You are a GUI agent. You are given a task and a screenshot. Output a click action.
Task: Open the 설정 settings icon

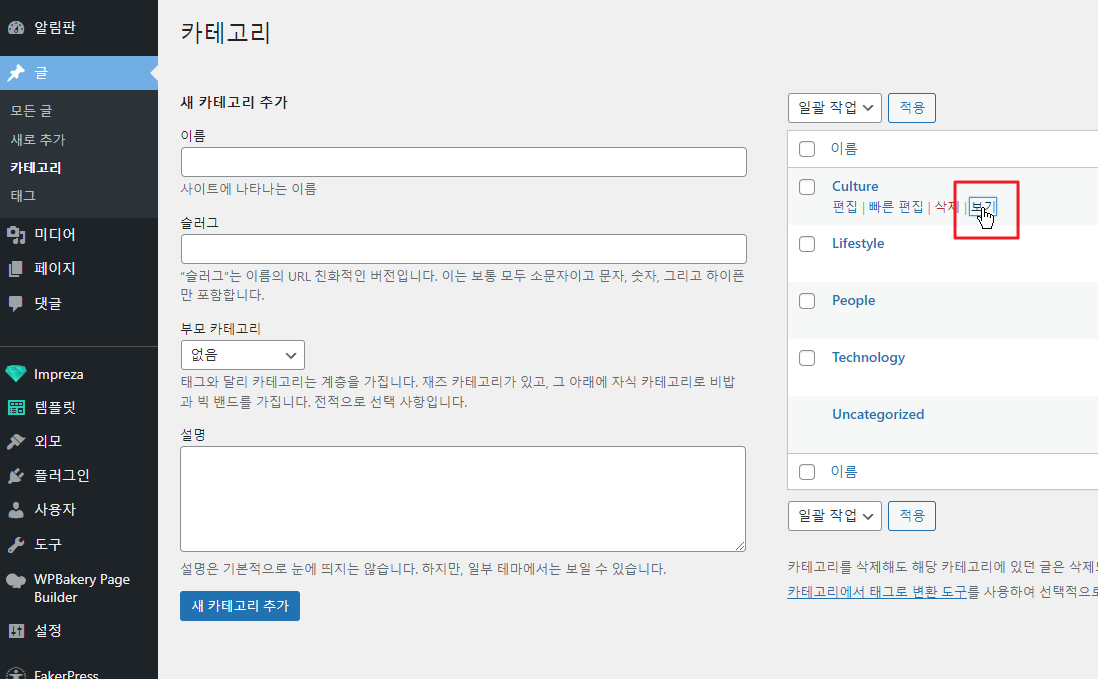16,631
